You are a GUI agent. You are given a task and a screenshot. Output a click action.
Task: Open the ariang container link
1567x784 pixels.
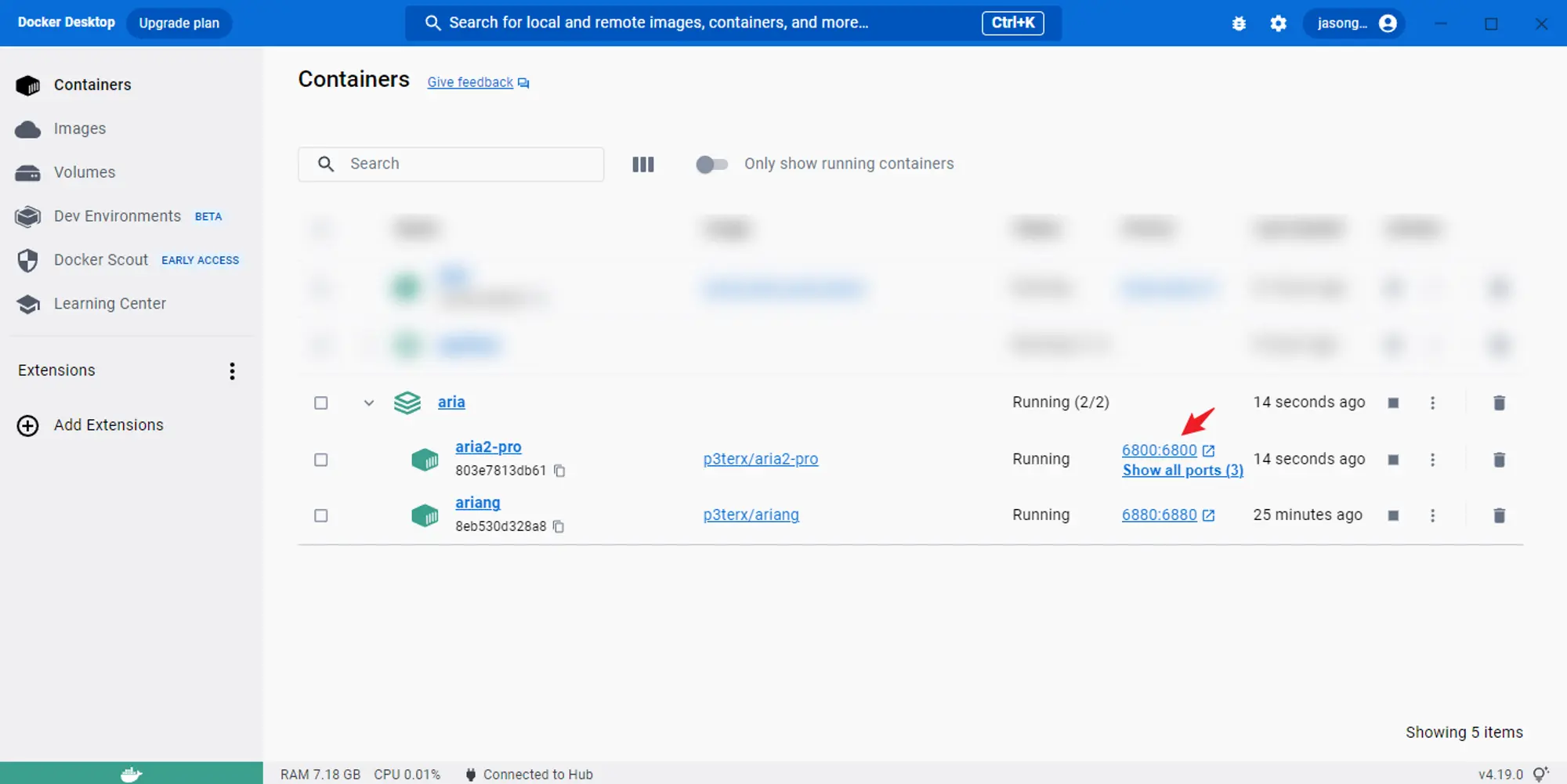point(478,503)
